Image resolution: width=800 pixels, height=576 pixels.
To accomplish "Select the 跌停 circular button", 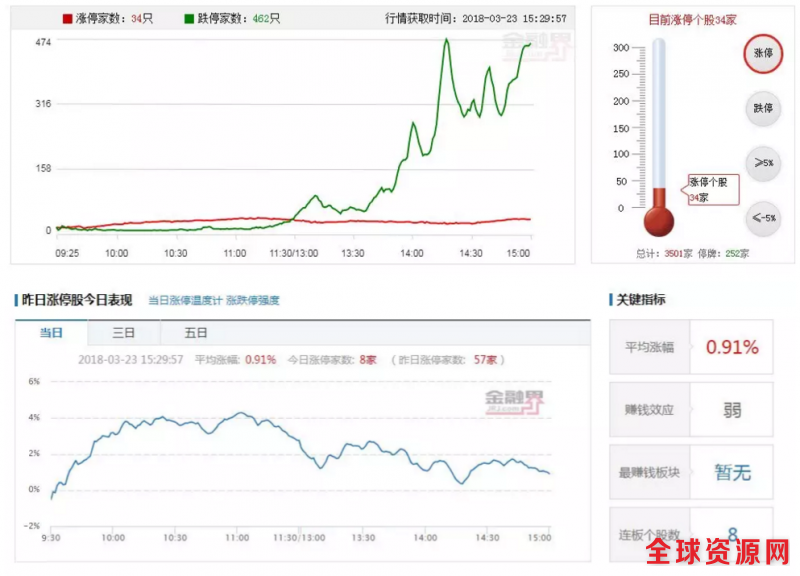I will [x=762, y=108].
